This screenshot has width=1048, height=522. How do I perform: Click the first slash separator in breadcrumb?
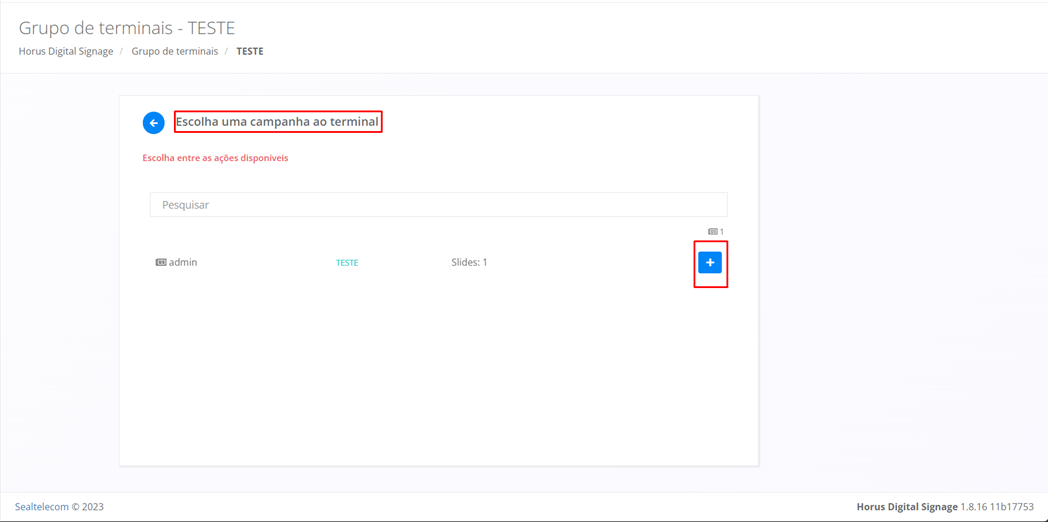tap(122, 51)
